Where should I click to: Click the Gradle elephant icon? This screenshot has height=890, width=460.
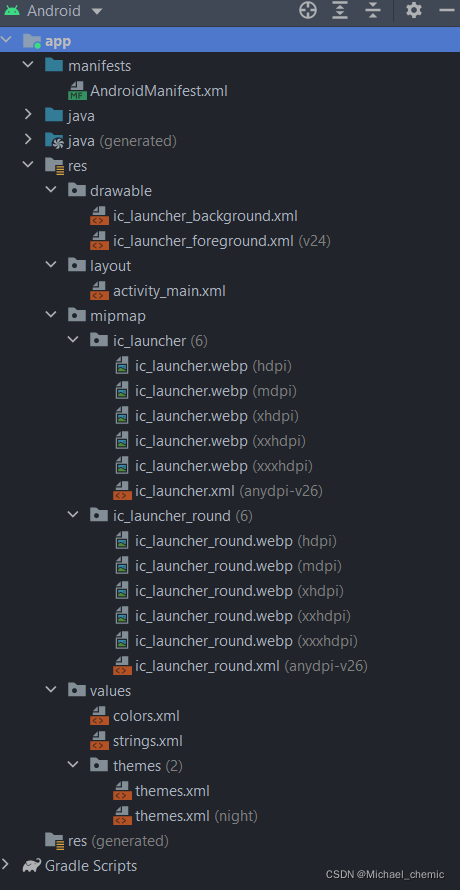[32, 865]
